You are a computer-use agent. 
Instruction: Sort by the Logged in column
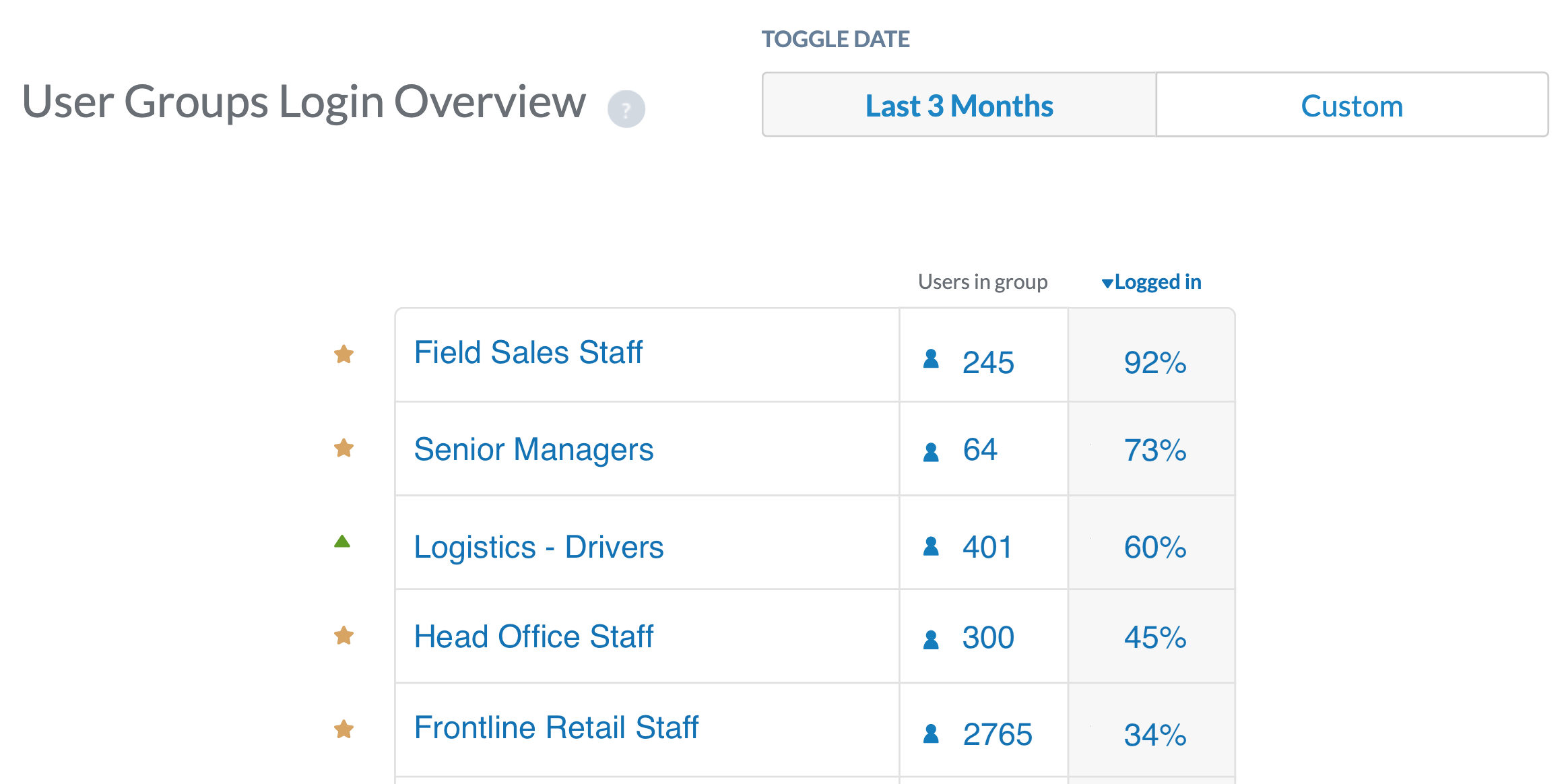pos(1151,282)
